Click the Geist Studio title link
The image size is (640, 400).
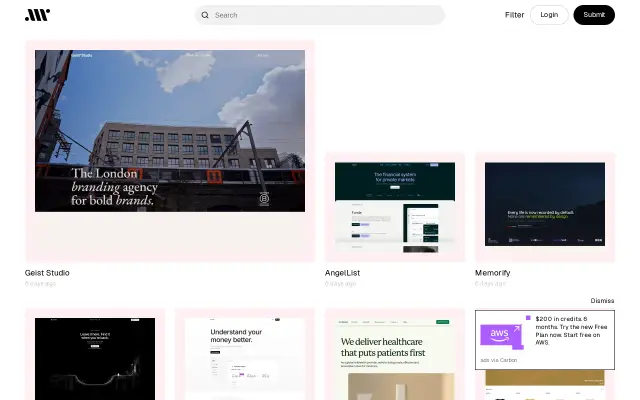pyautogui.click(x=47, y=273)
